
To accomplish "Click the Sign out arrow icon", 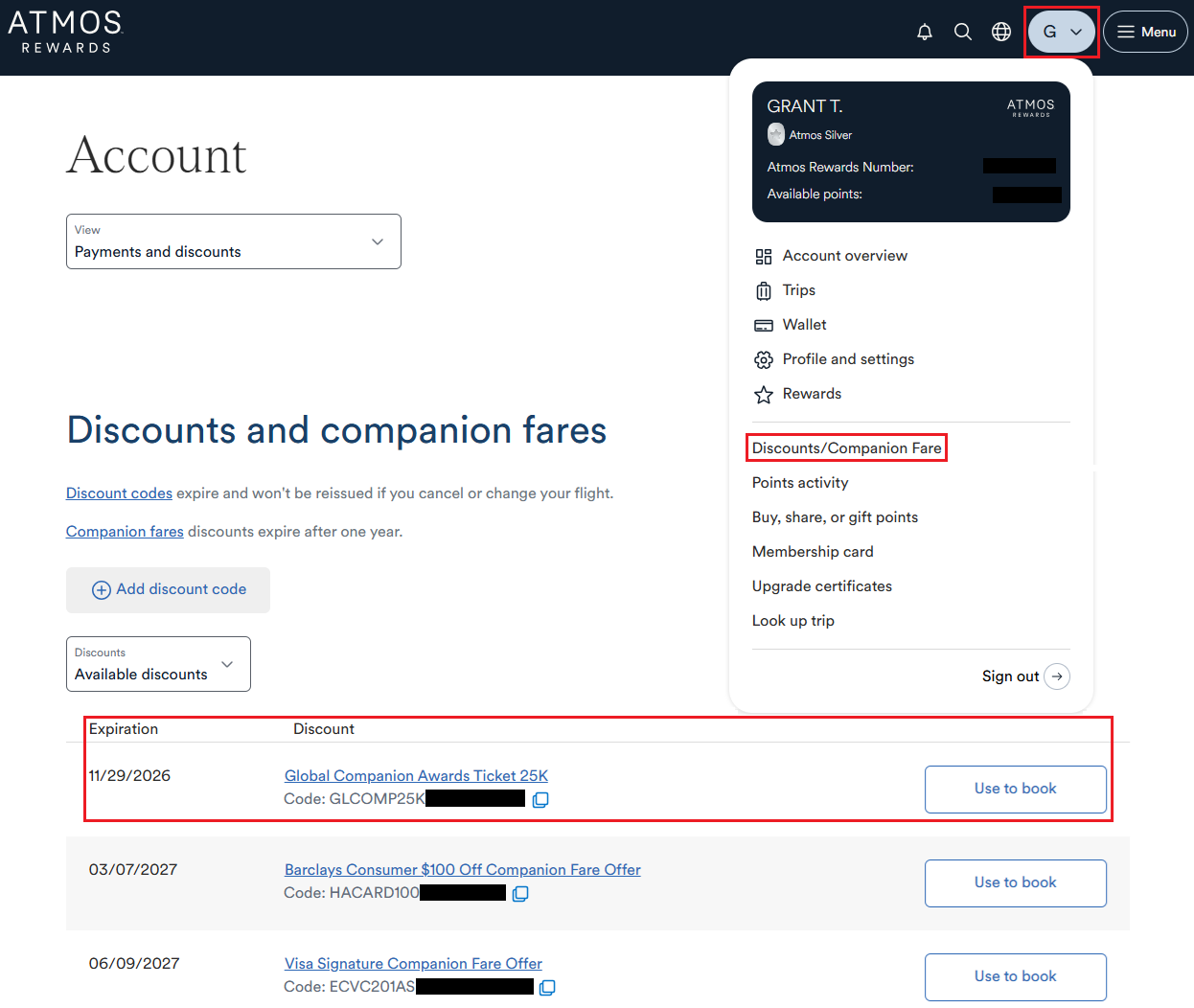I will coord(1057,676).
